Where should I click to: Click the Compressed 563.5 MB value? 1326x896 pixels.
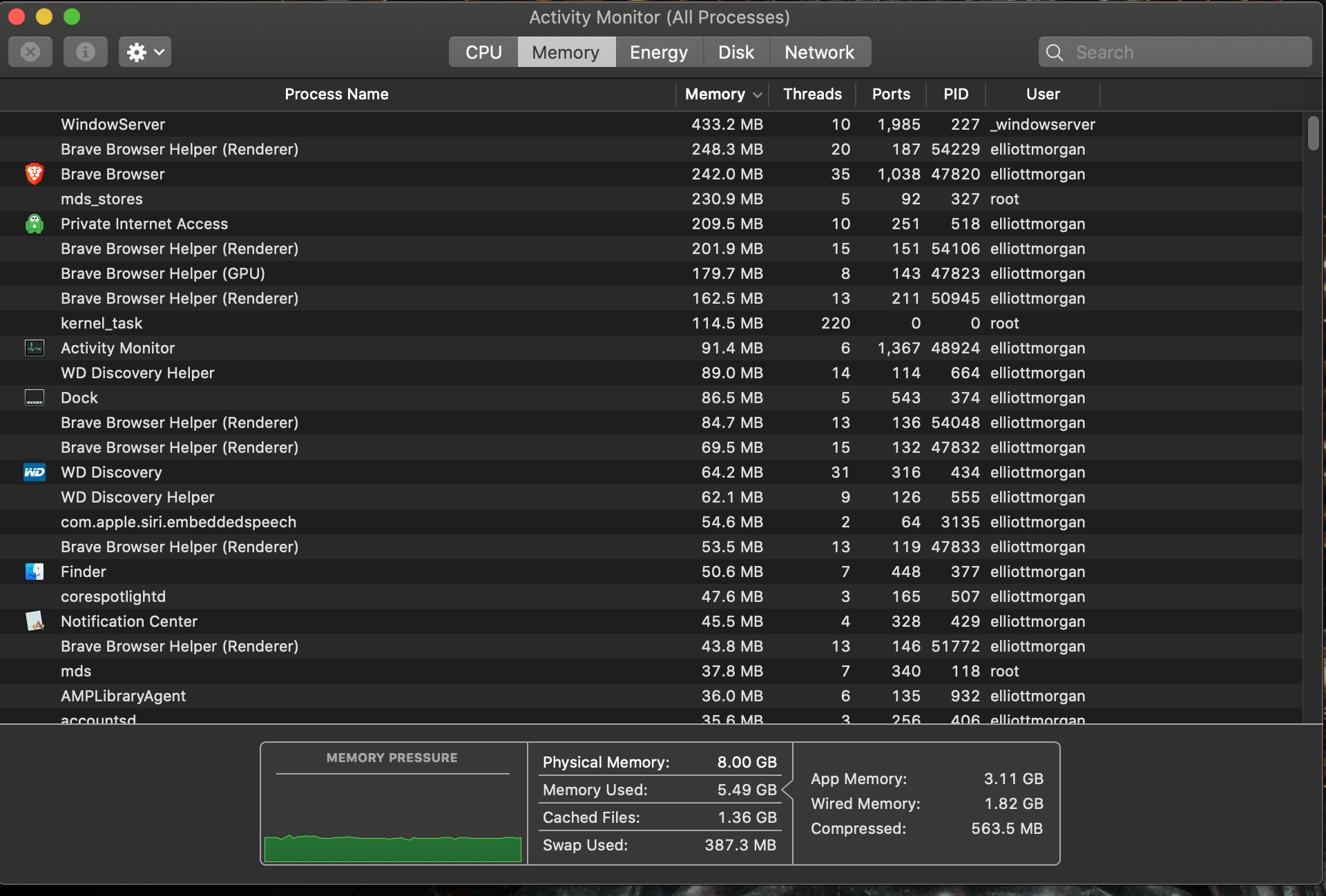point(1007,828)
